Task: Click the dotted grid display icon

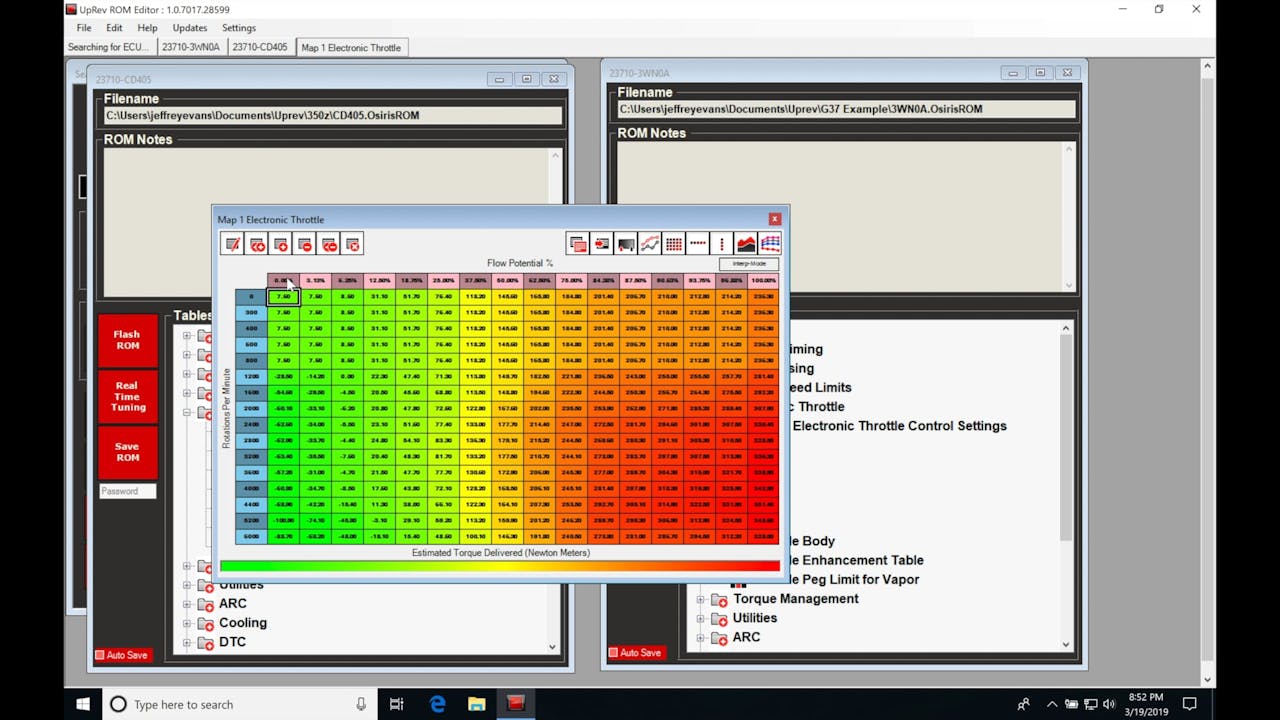Action: [673, 243]
